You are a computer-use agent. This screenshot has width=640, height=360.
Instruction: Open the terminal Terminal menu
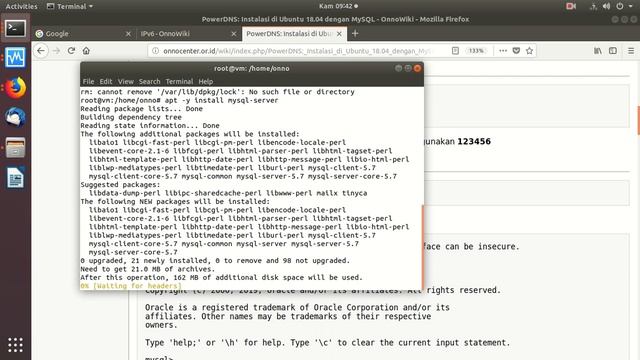coord(179,81)
